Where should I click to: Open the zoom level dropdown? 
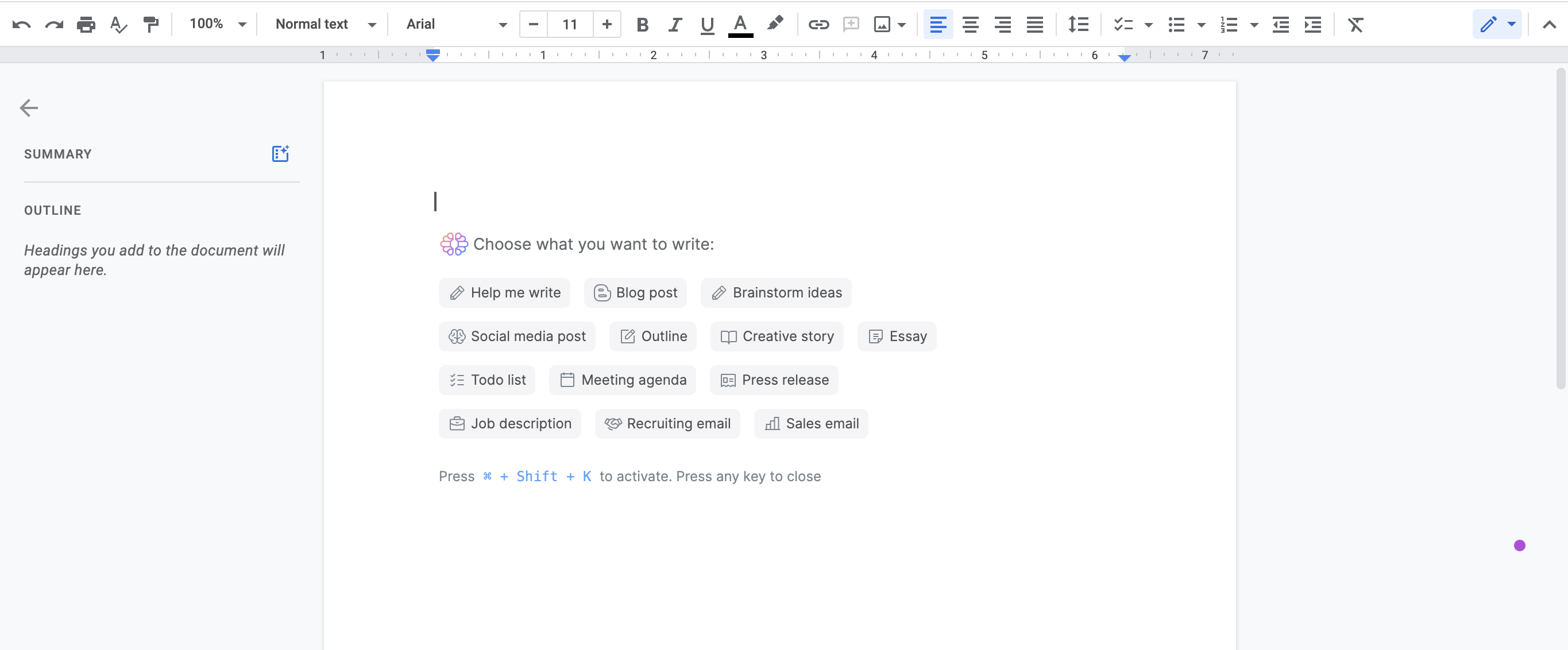pyautogui.click(x=216, y=24)
